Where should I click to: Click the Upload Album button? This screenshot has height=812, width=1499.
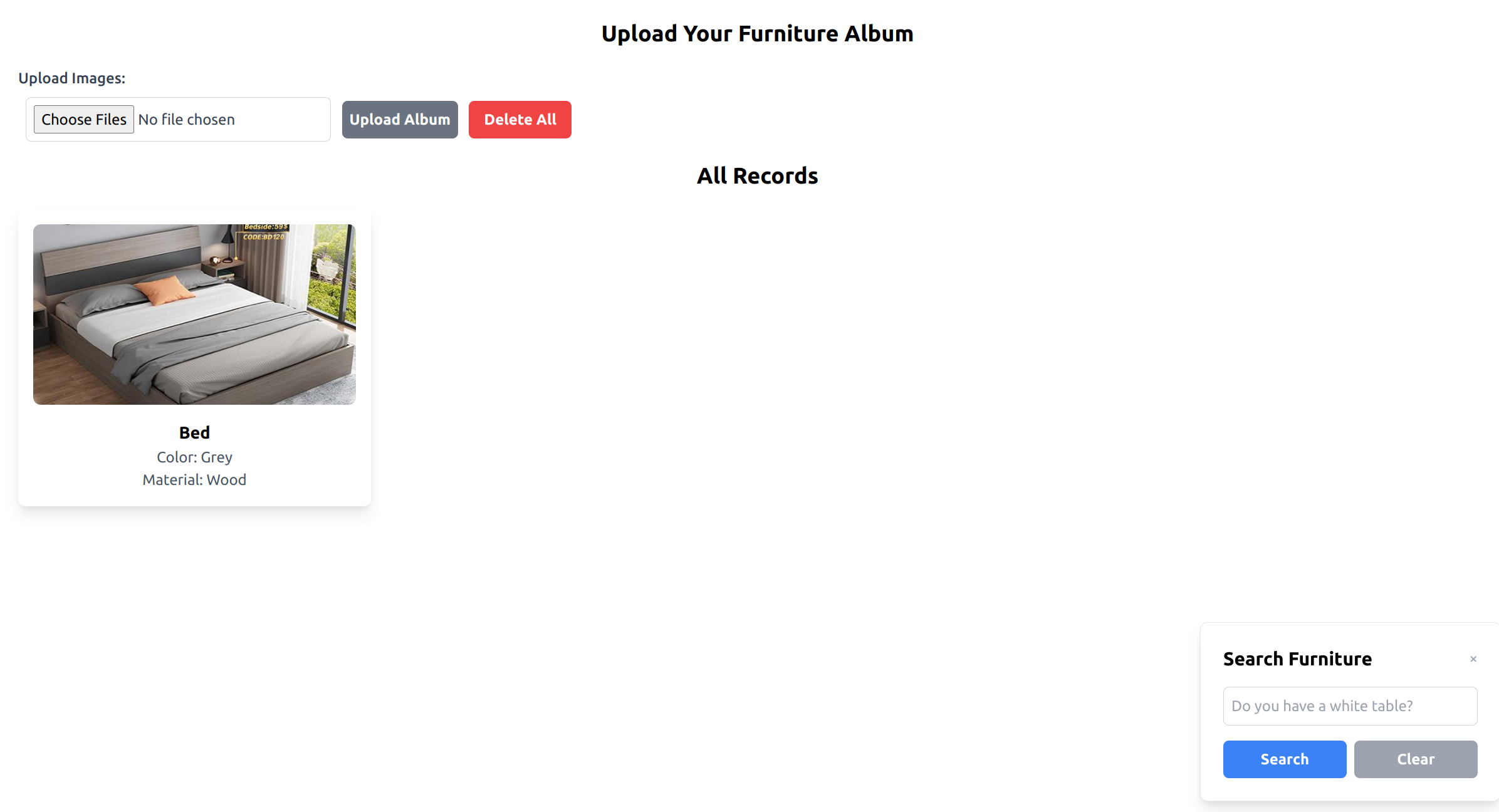400,119
